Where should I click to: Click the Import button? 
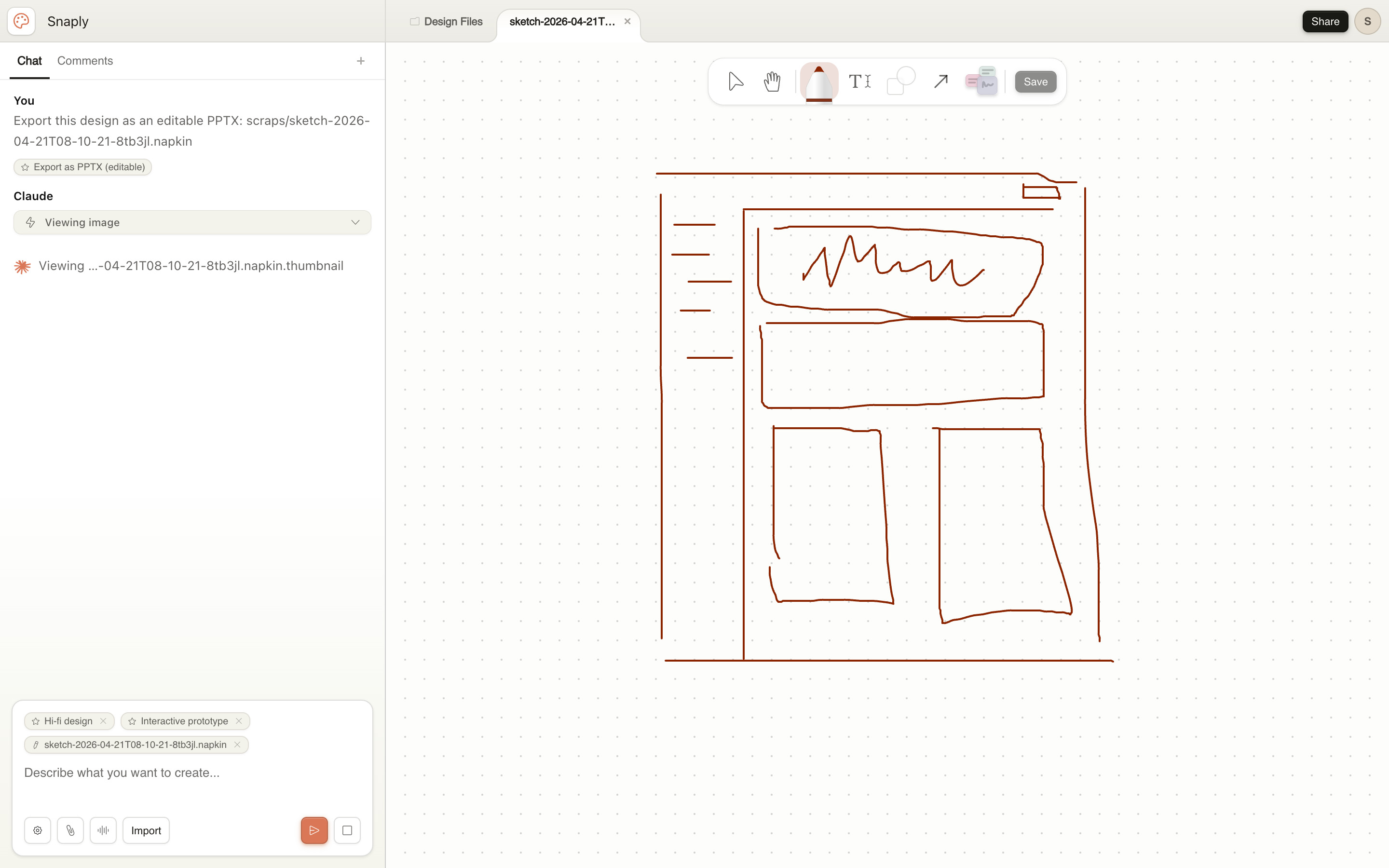146,830
